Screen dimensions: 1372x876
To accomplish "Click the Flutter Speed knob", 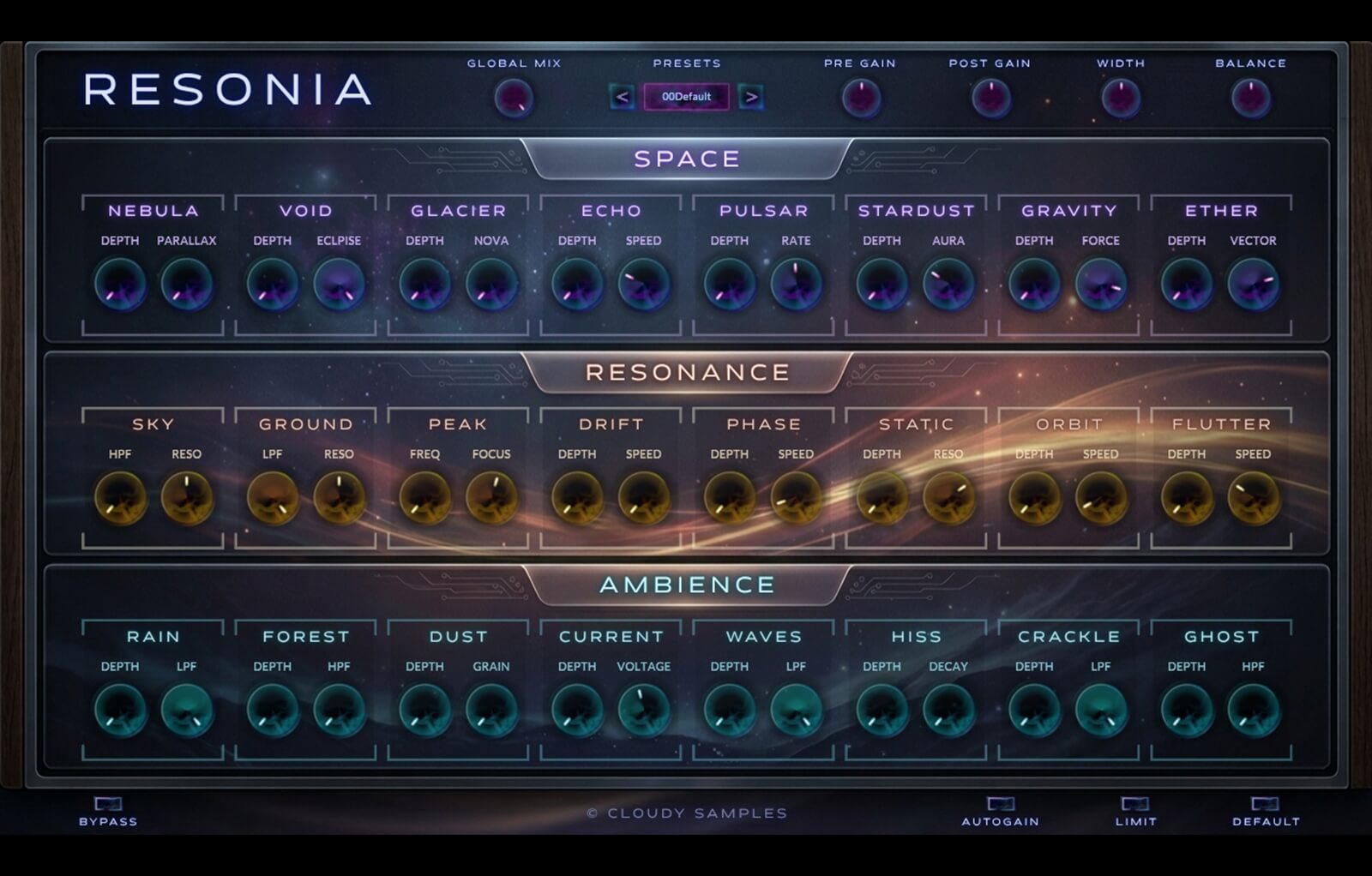I will click(1253, 498).
